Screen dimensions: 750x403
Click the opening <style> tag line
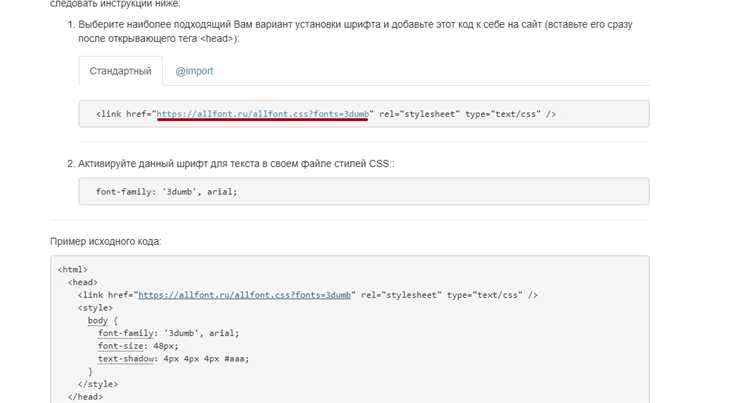coord(97,308)
